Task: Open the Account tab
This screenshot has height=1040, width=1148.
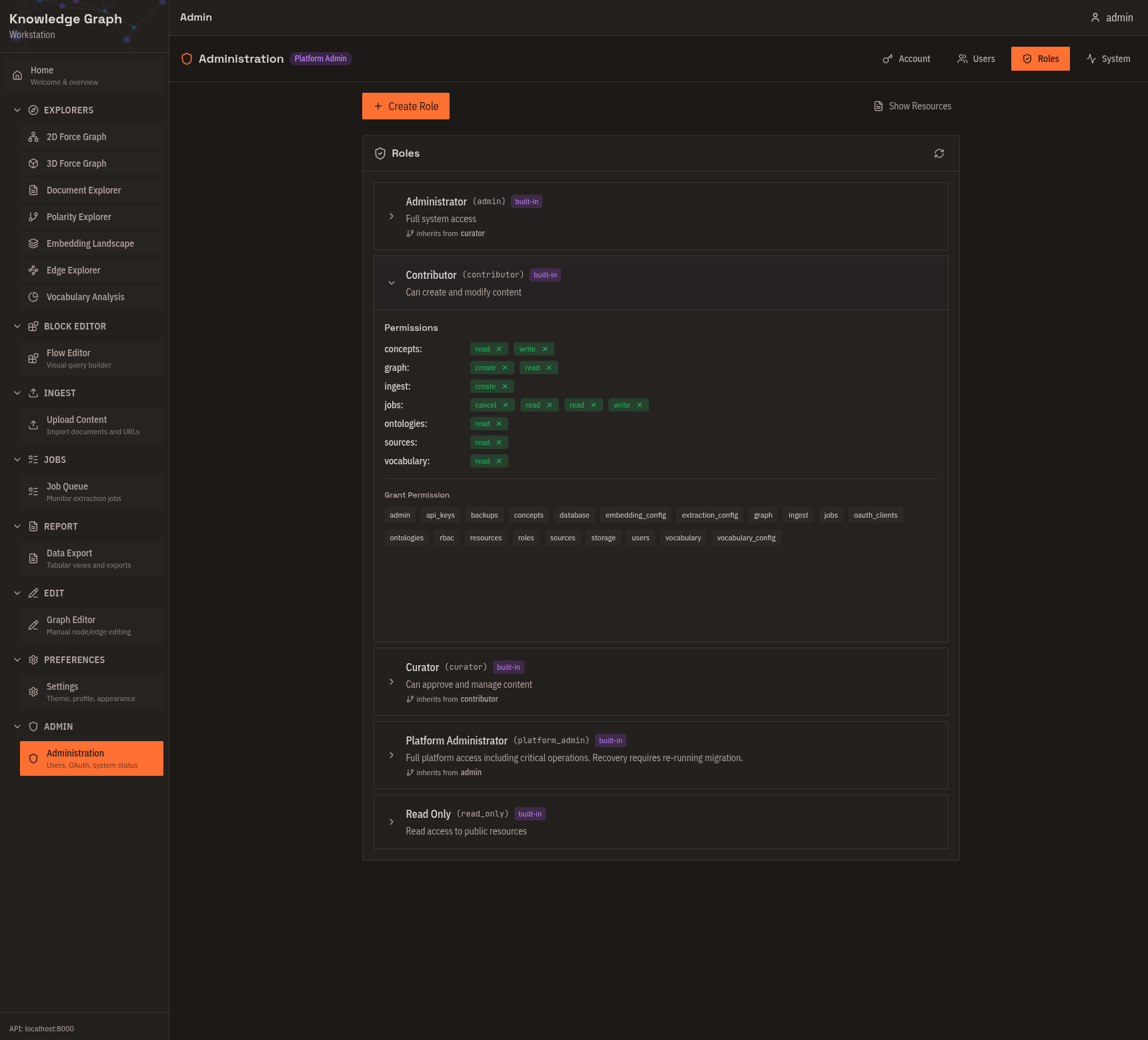Action: 906,59
